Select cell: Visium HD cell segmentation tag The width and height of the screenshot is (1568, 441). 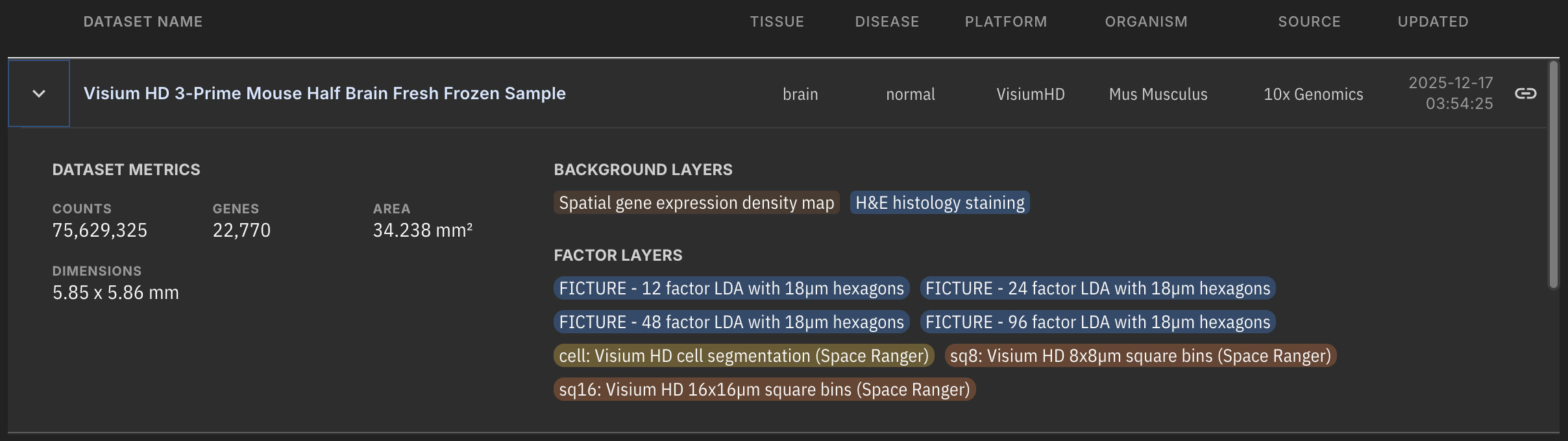pyautogui.click(x=744, y=355)
